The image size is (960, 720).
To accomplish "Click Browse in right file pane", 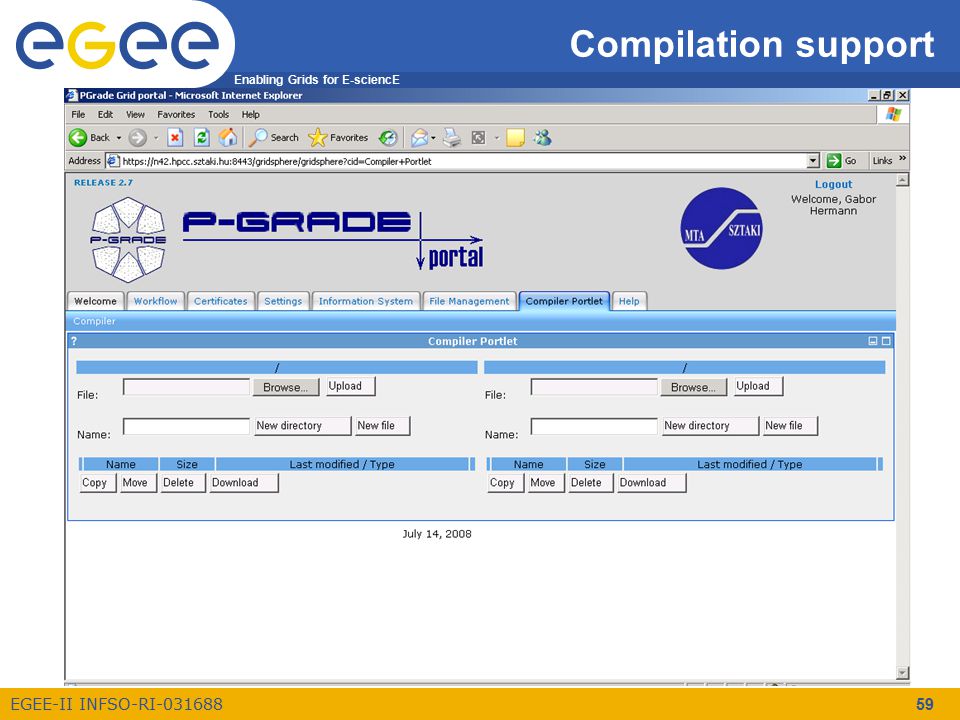I will (694, 387).
